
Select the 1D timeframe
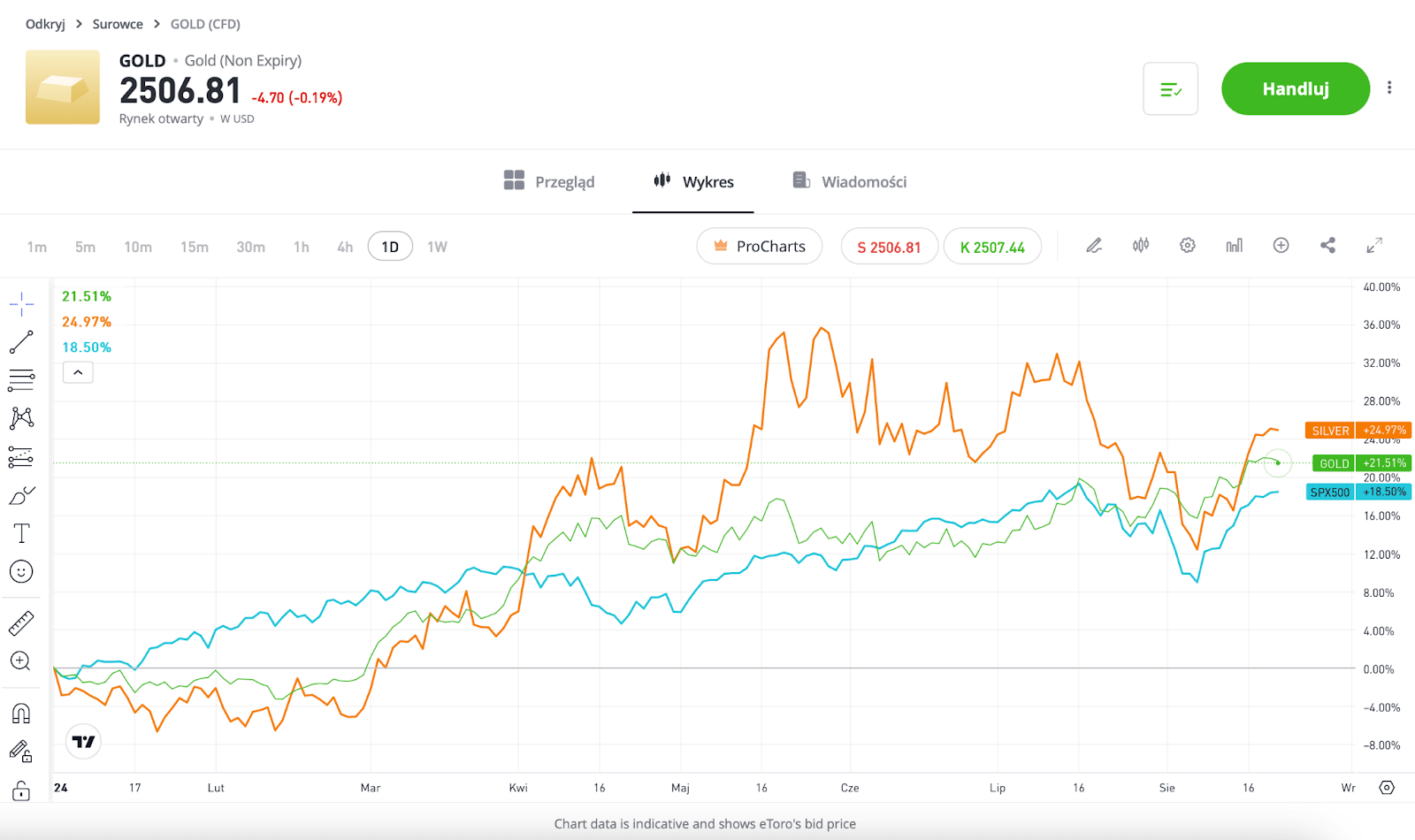[x=390, y=247]
